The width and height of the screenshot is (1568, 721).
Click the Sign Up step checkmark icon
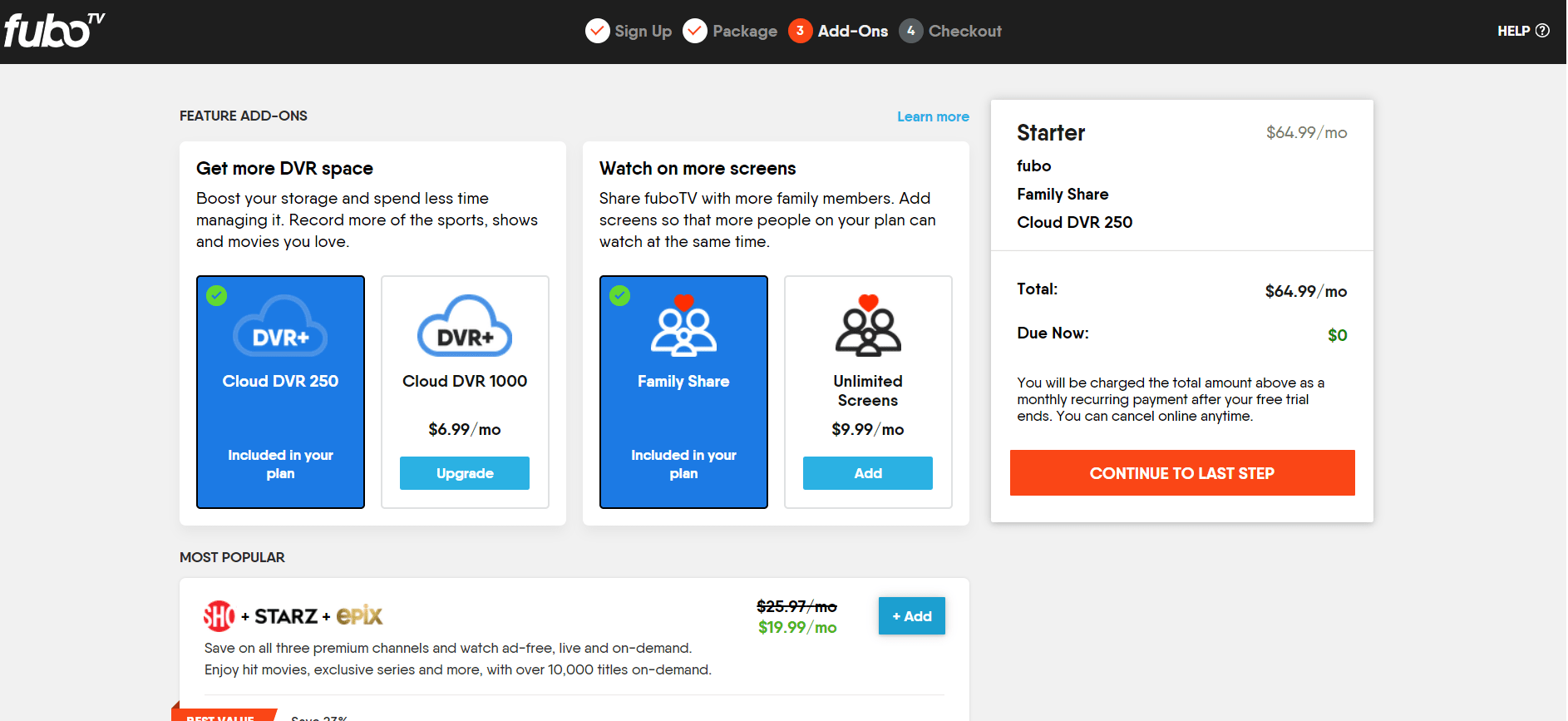[x=597, y=31]
